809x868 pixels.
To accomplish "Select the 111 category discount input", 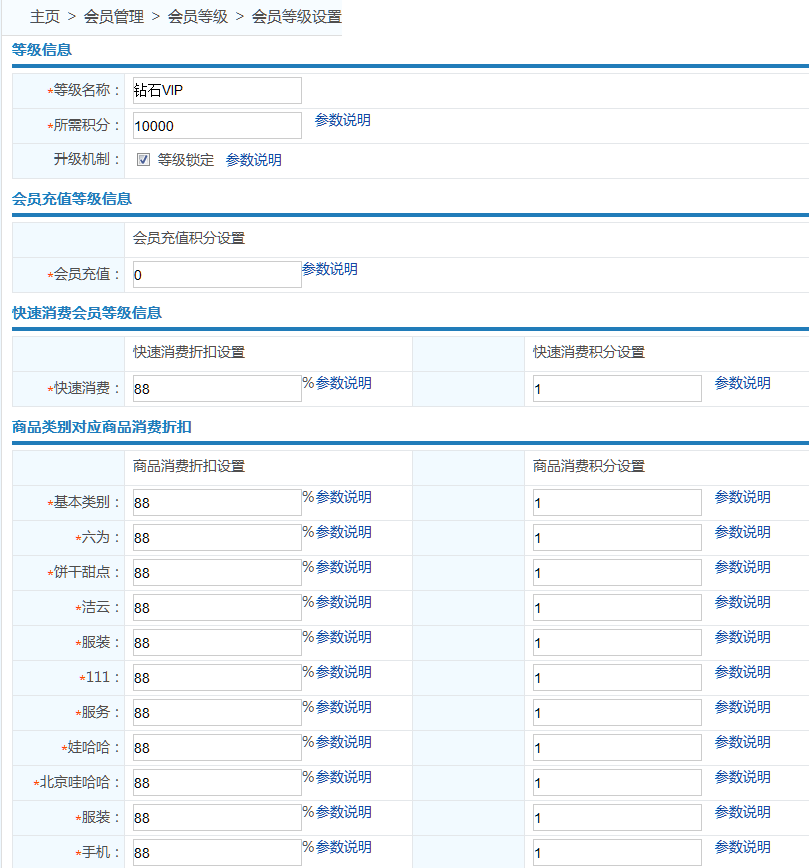I will tap(216, 677).
